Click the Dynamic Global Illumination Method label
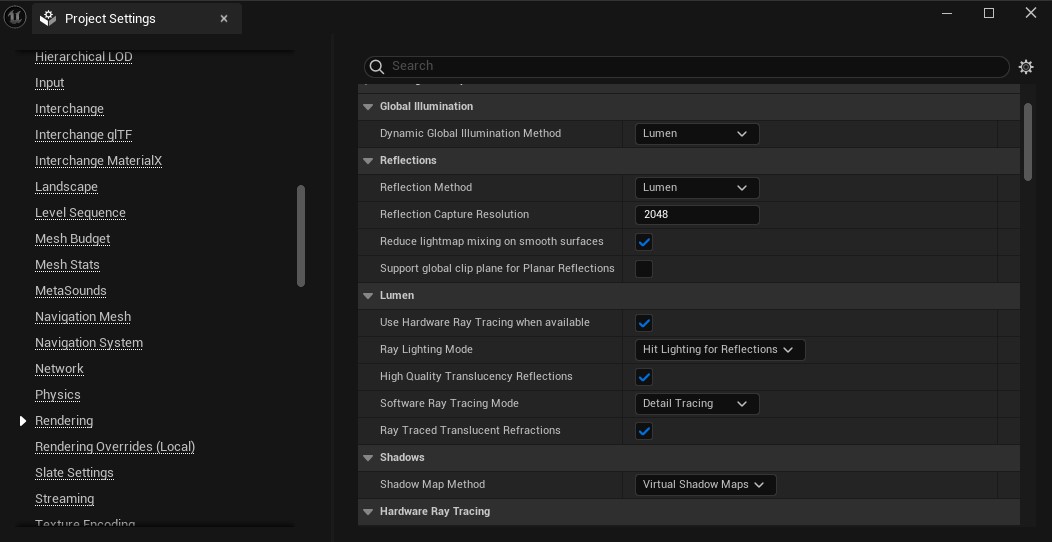Screen dimensions: 1052x542 click(470, 133)
